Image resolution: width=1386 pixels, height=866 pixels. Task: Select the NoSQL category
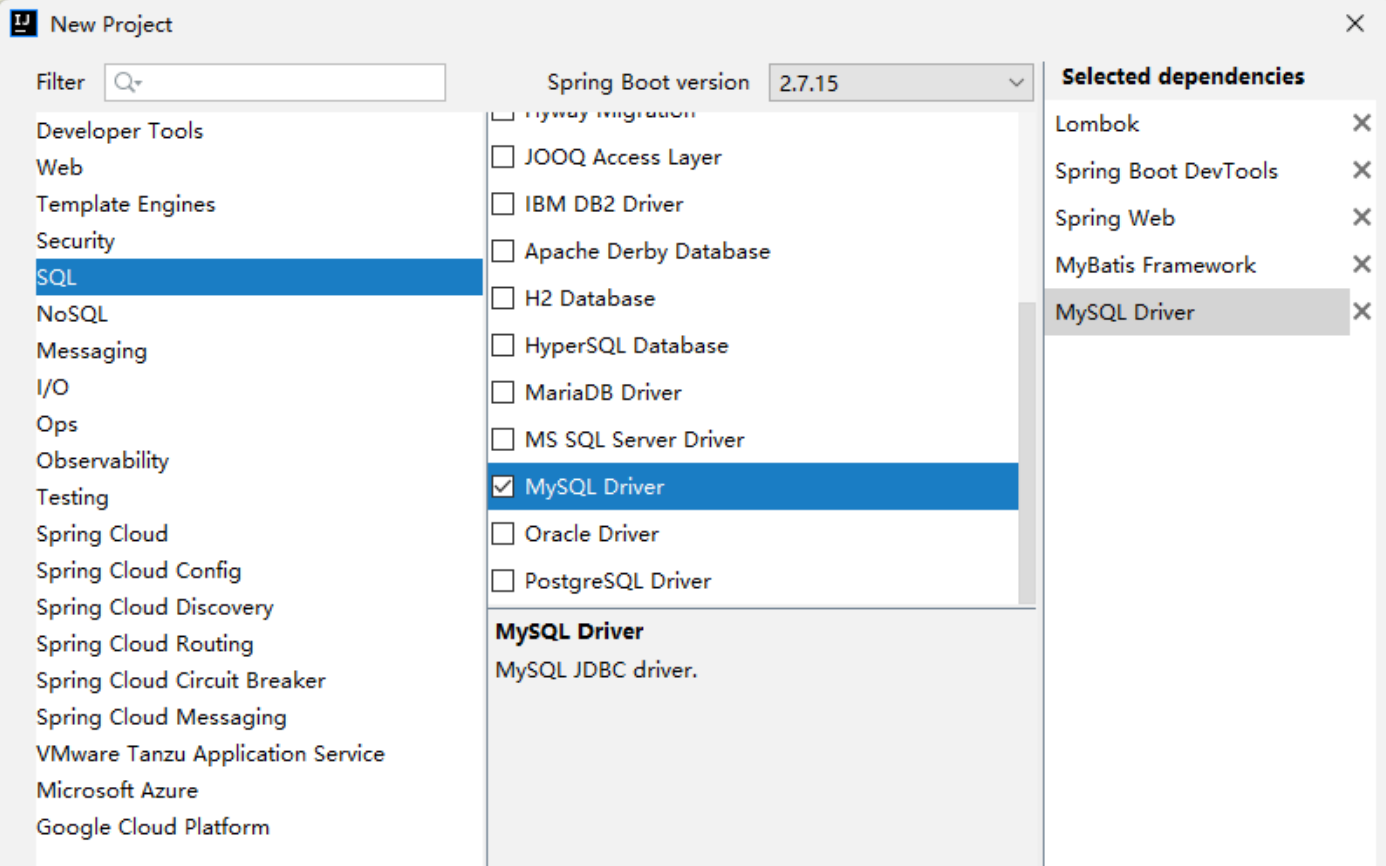click(259, 314)
